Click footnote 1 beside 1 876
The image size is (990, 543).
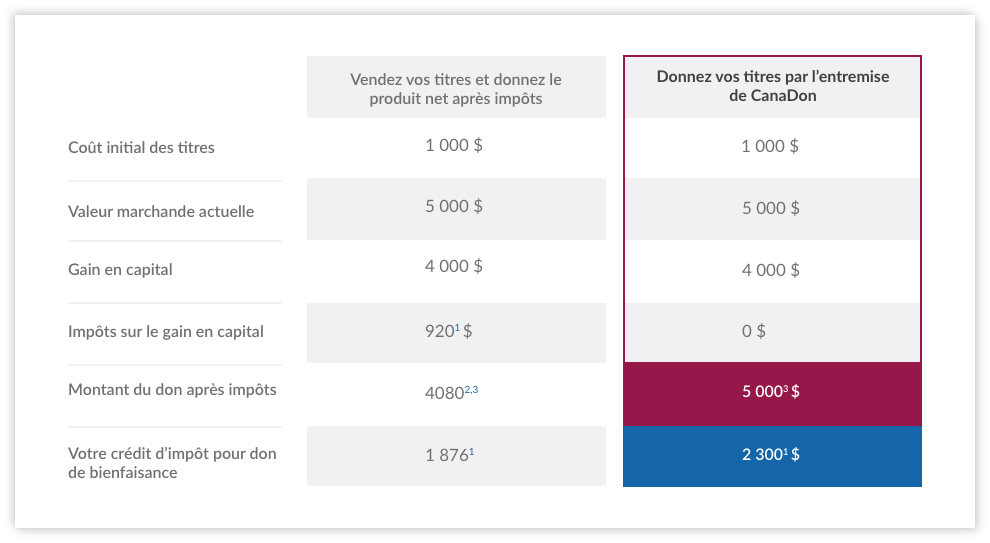pyautogui.click(x=472, y=452)
